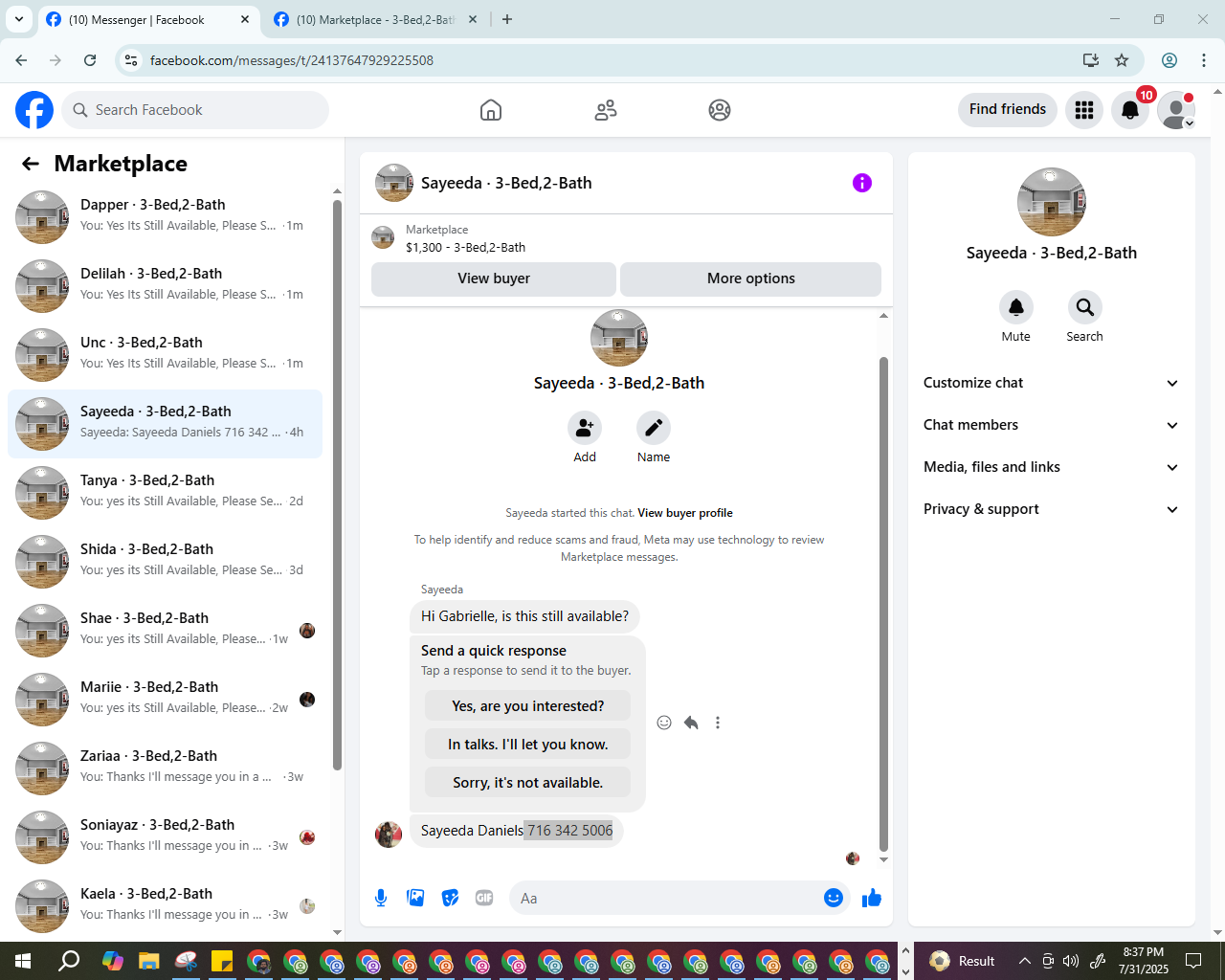Open Windows Start menu
The height and width of the screenshot is (980, 1225).
[23, 961]
